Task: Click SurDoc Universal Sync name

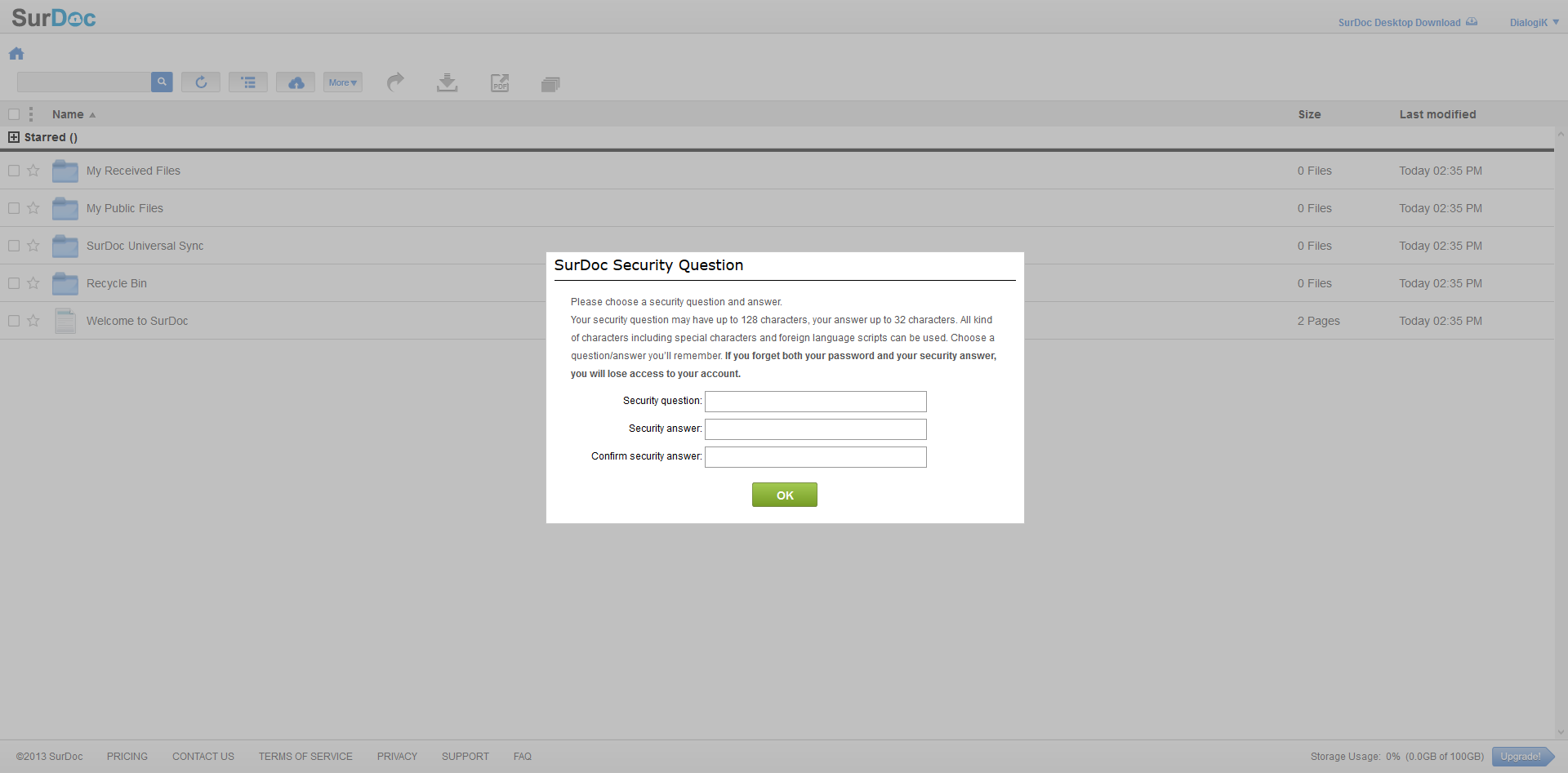Action: point(145,246)
